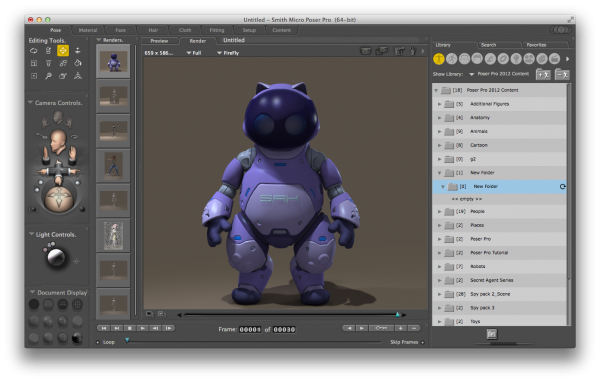This screenshot has height=382, width=600.
Task: Switch to the Preview tab
Action: tap(159, 41)
